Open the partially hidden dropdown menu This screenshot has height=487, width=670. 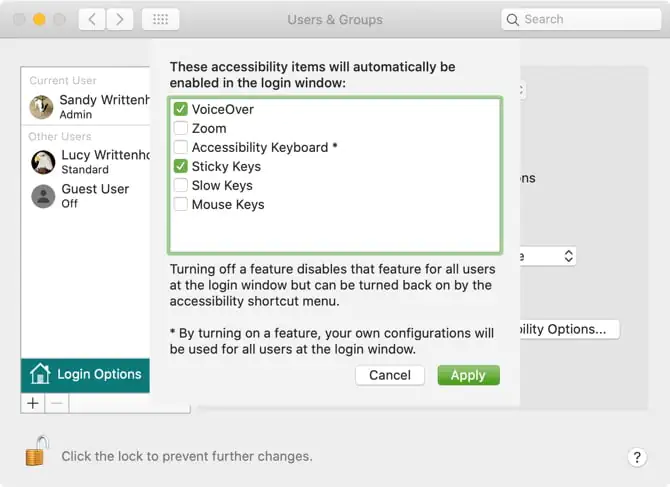click(x=567, y=256)
